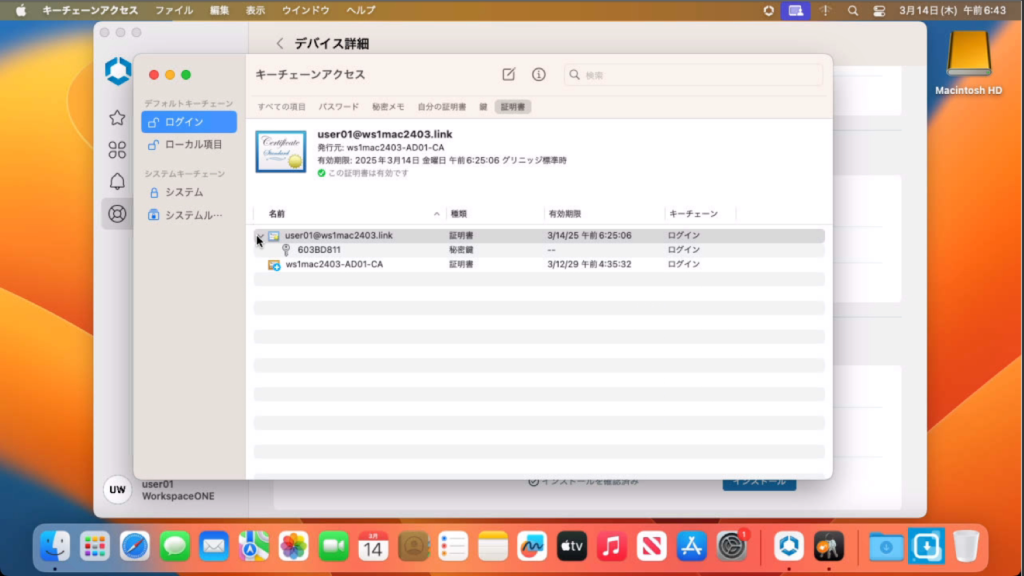Image resolution: width=1024 pixels, height=576 pixels.
Task: Switch to the 自分の証明書 tab
Action: point(441,106)
